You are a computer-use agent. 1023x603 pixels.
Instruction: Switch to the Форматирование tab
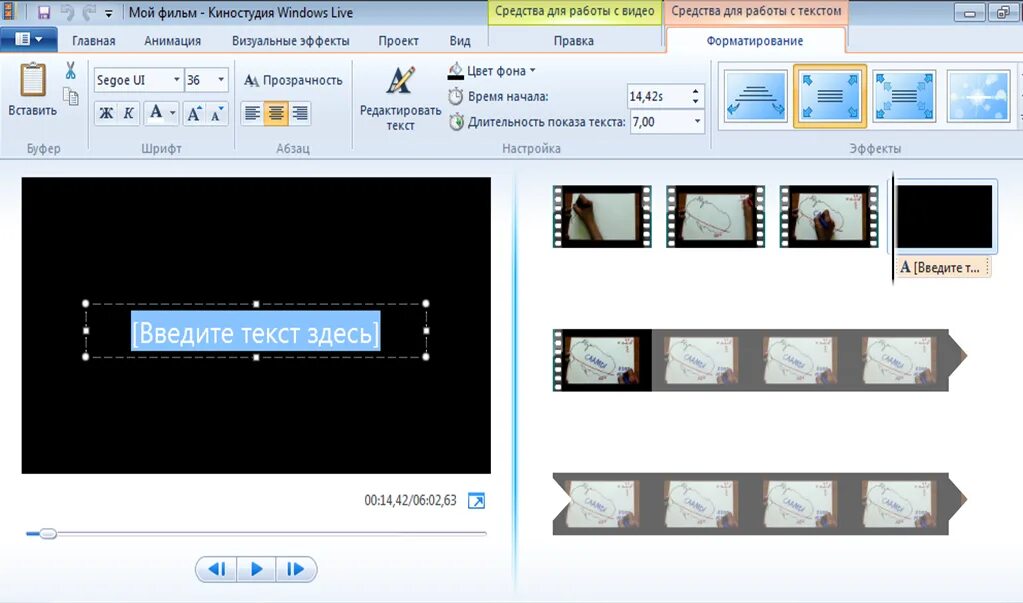(x=755, y=40)
